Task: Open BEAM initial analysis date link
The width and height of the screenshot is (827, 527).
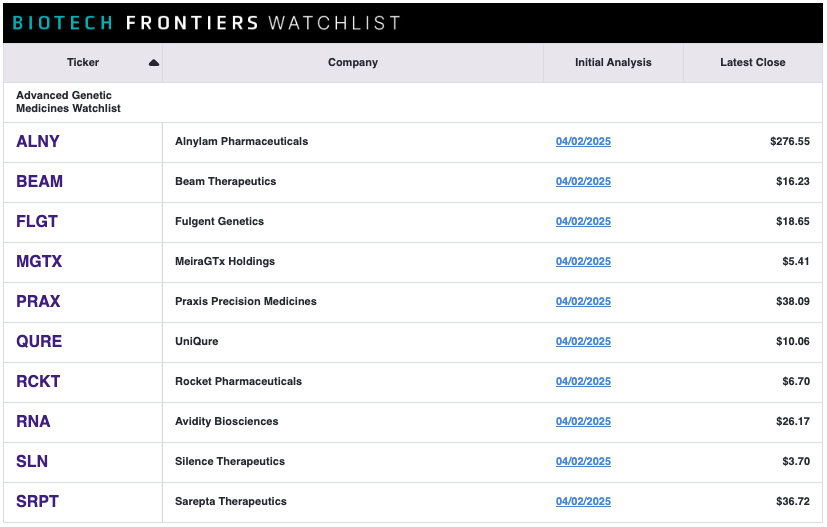Action: coord(583,181)
